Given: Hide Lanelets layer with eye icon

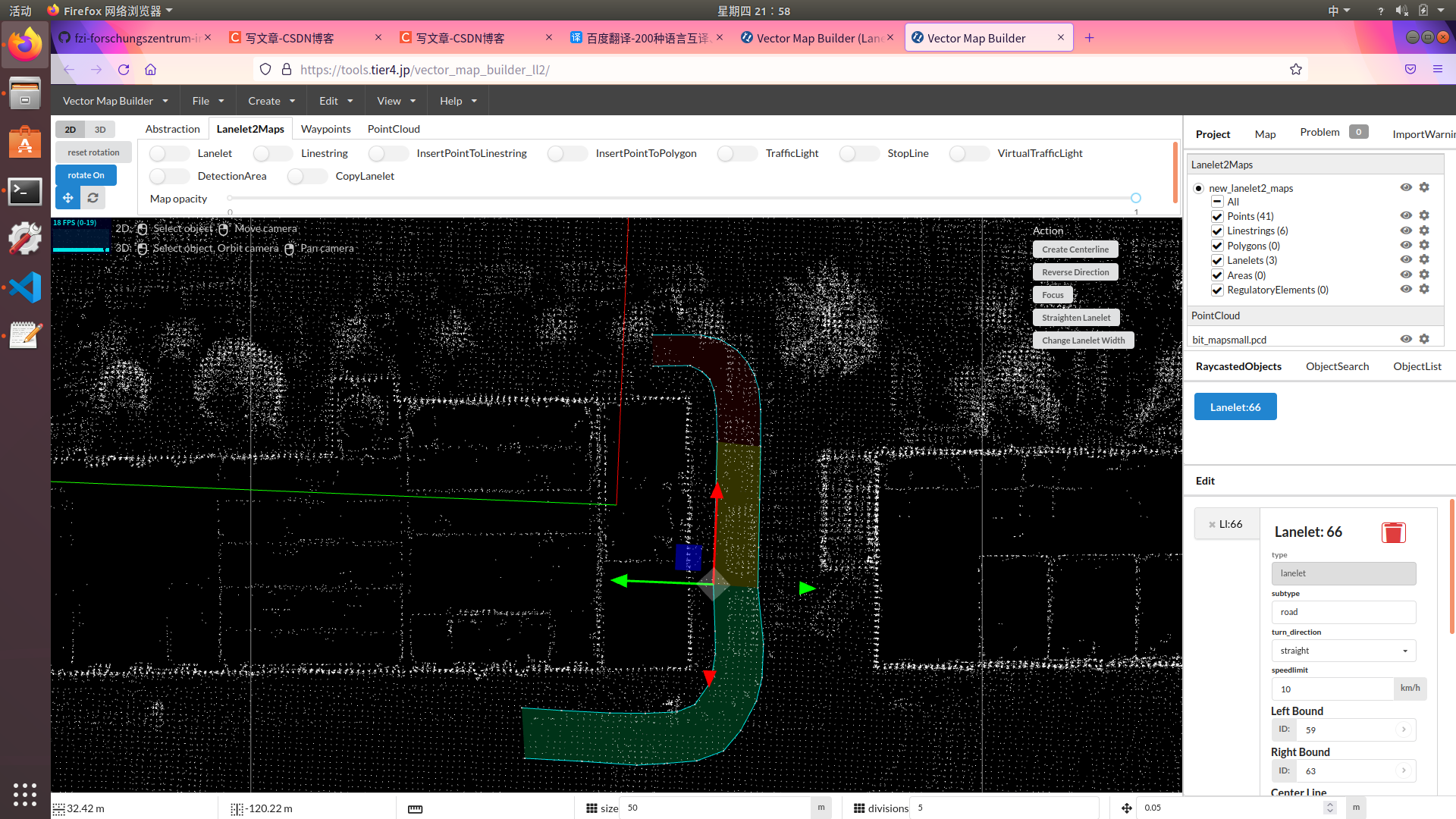Looking at the screenshot, I should [1405, 260].
